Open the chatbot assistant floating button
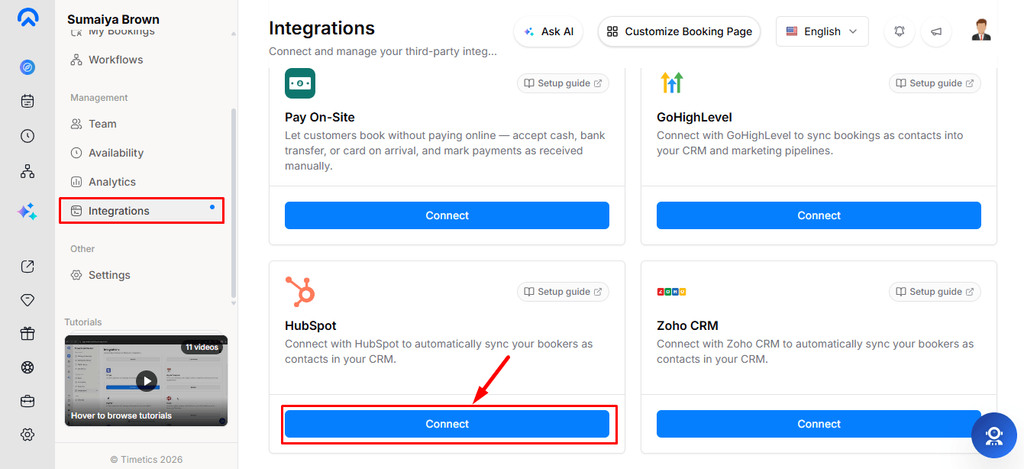This screenshot has width=1024, height=469. (x=993, y=435)
